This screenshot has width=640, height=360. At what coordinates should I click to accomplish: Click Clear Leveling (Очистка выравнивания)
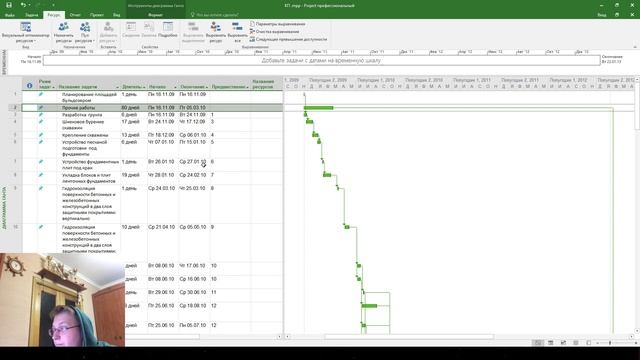pyautogui.click(x=274, y=31)
